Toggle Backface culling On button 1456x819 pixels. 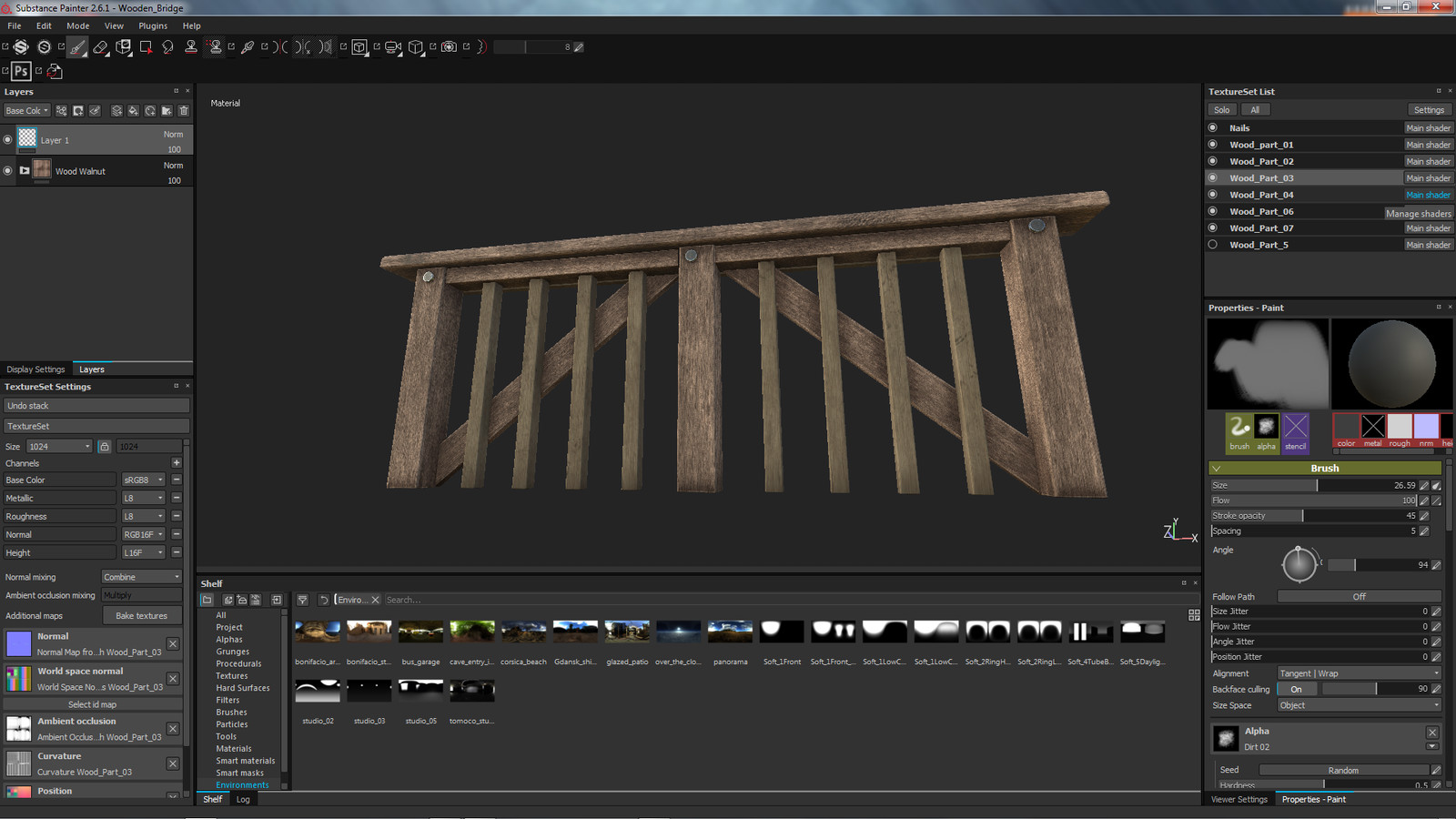click(1296, 689)
